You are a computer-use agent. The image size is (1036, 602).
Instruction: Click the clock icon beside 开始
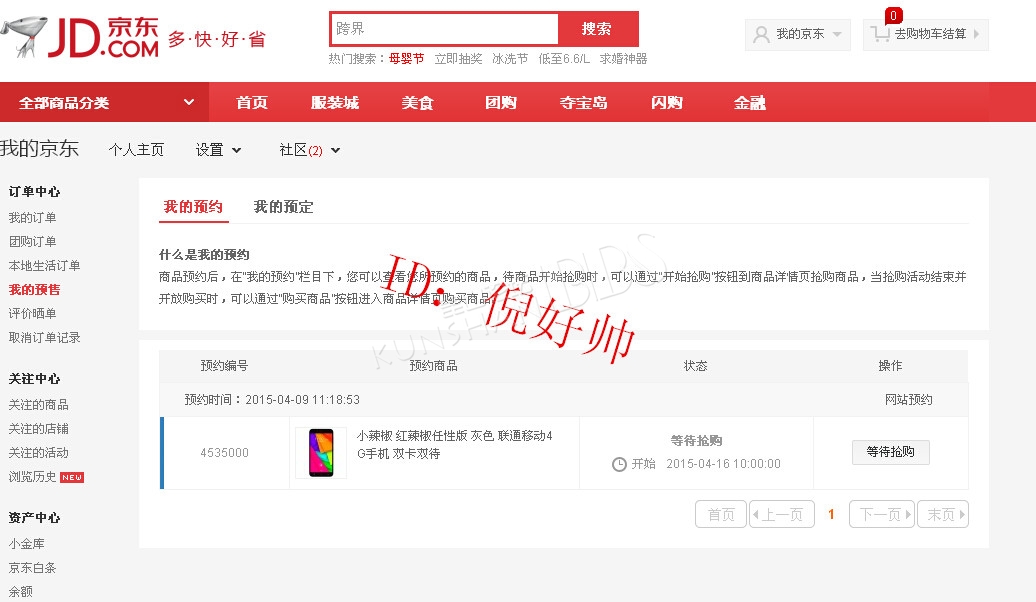coord(619,464)
